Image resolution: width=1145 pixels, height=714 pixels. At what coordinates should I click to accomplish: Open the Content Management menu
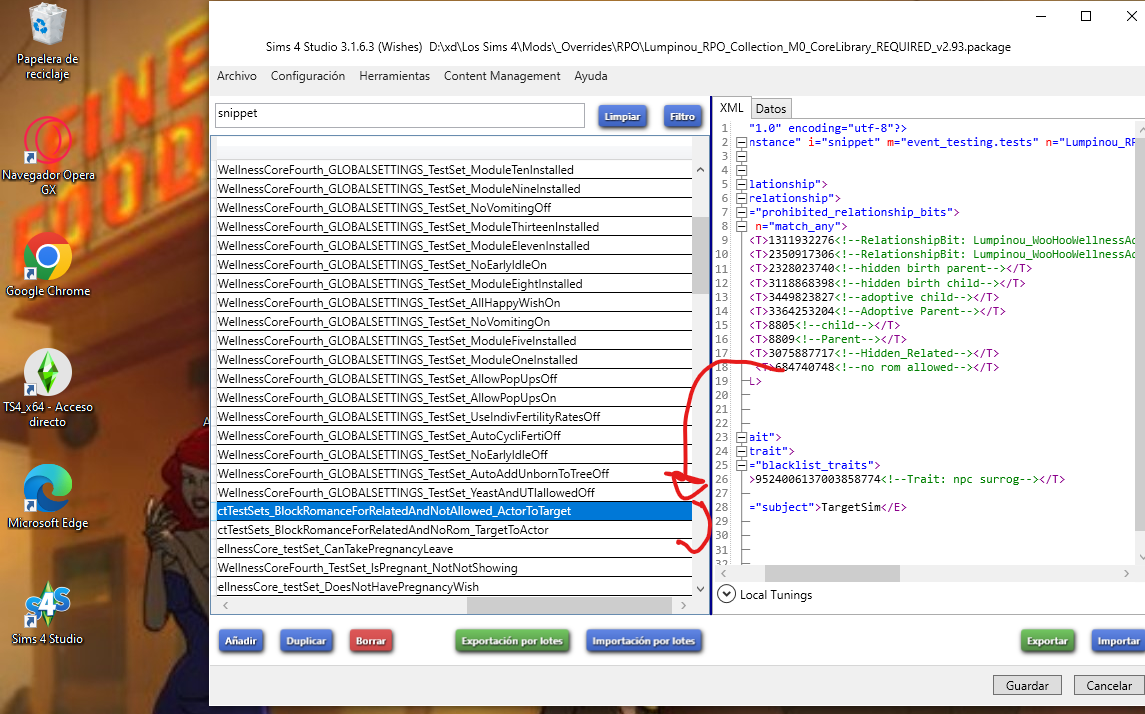502,76
